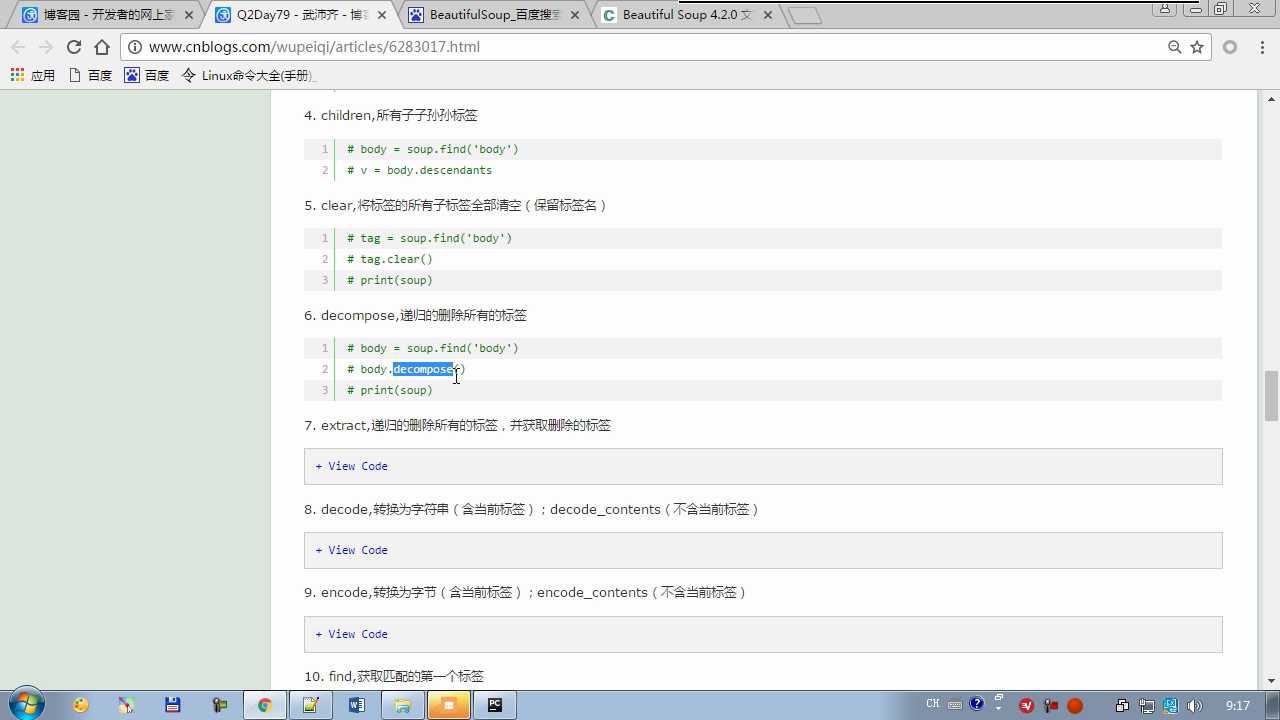Viewport: 1280px width, 720px height.
Task: View site information icon before the URL
Action: [135, 47]
